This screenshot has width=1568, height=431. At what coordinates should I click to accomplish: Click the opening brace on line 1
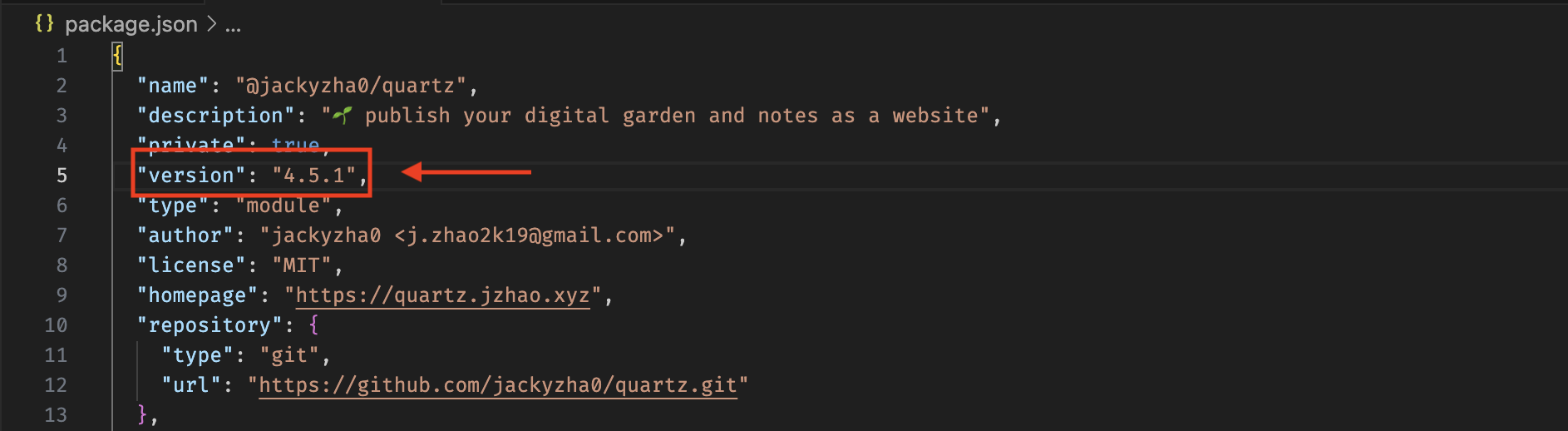[x=118, y=56]
